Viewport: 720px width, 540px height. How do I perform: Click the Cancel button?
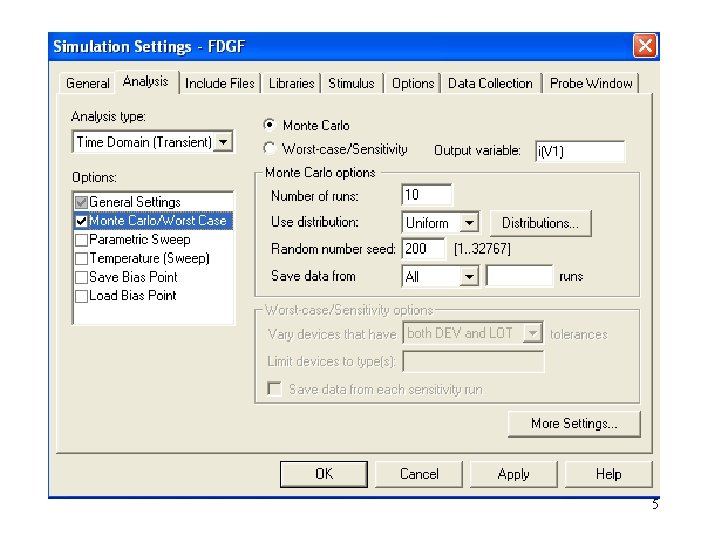click(419, 474)
